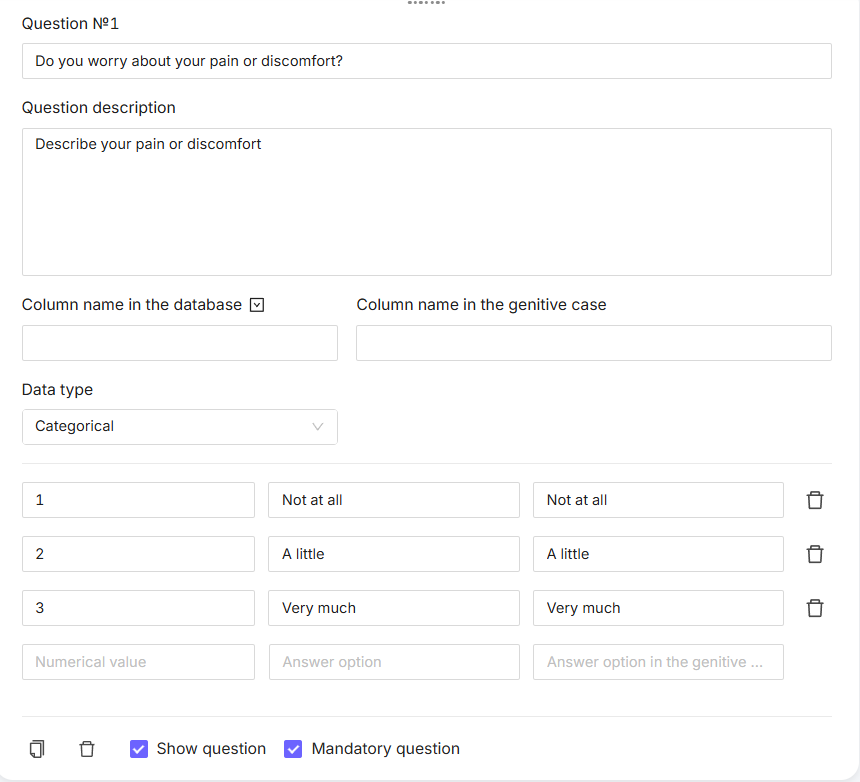This screenshot has height=782, width=860.
Task: Click the empty Answer option field
Action: [x=393, y=662]
